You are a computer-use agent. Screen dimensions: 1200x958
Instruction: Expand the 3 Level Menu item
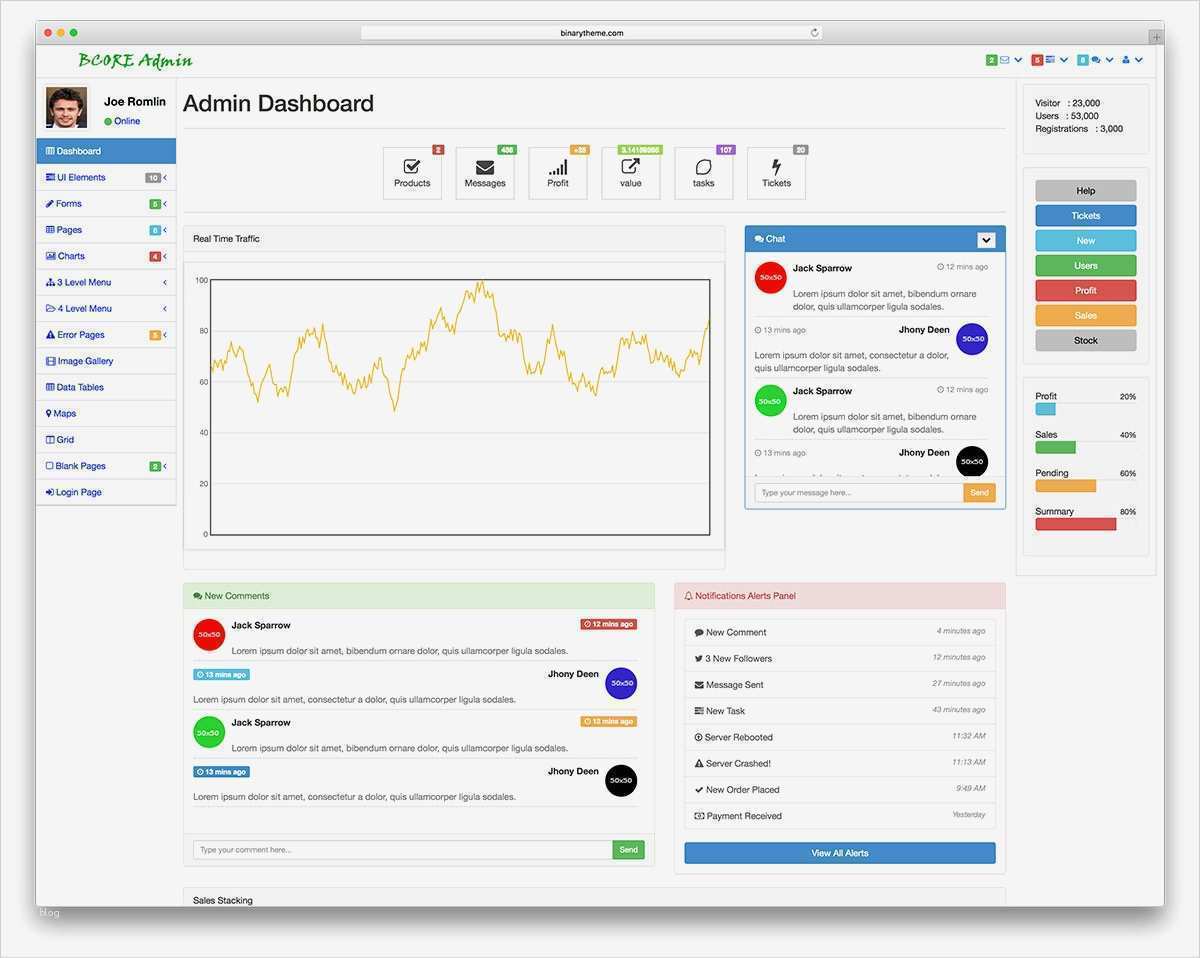click(106, 282)
